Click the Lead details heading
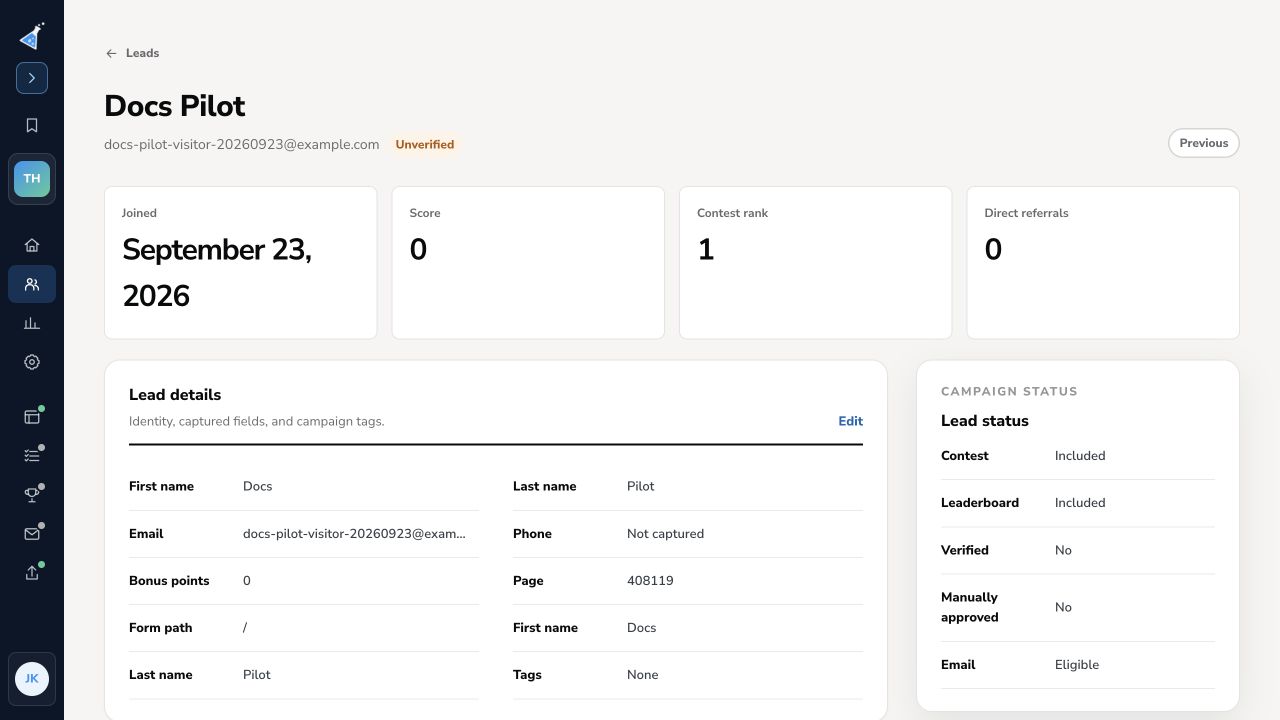Viewport: 1280px width, 720px height. [175, 394]
